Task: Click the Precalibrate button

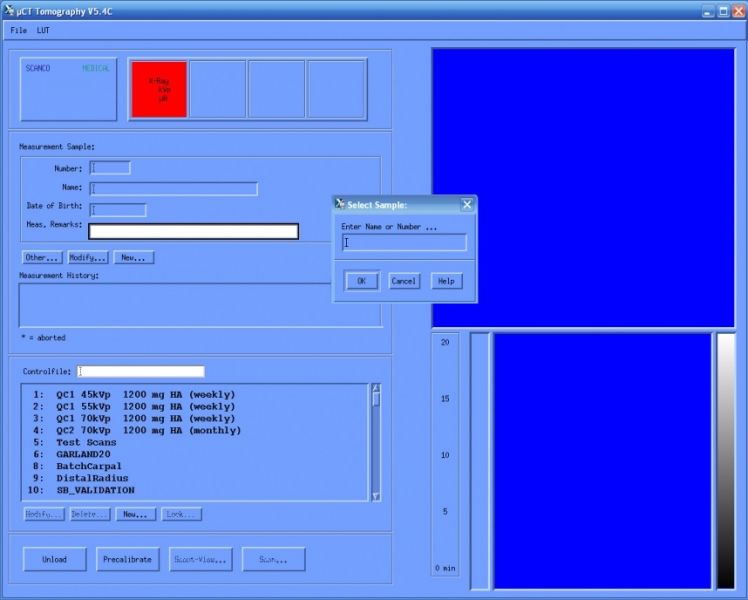Action: pos(127,559)
